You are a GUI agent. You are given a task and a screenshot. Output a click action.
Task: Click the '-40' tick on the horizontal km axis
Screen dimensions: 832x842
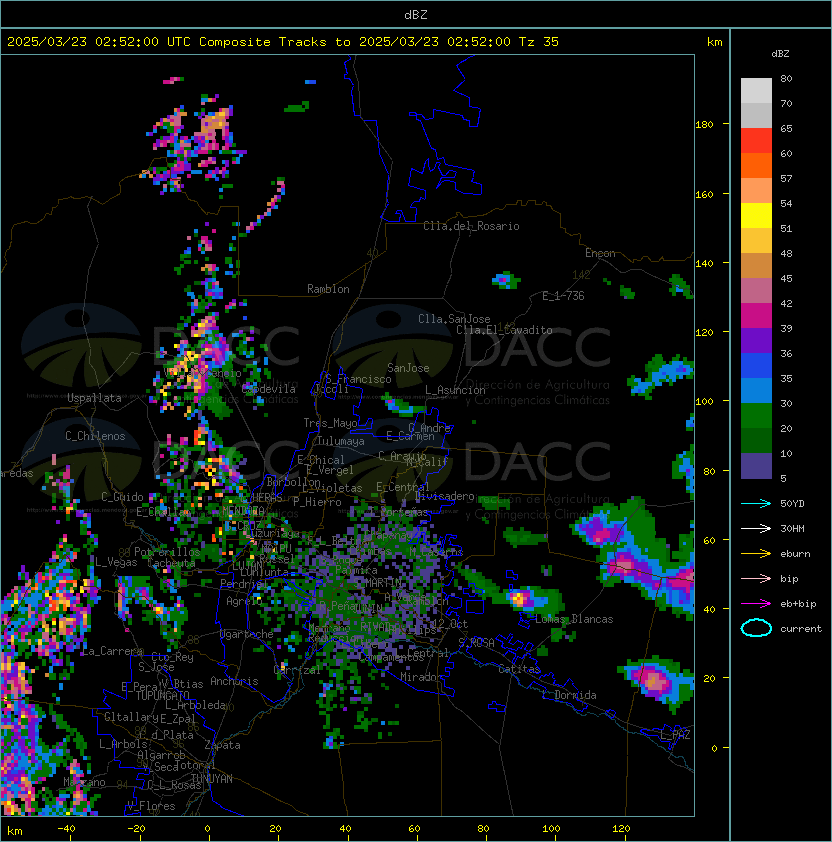click(x=66, y=829)
